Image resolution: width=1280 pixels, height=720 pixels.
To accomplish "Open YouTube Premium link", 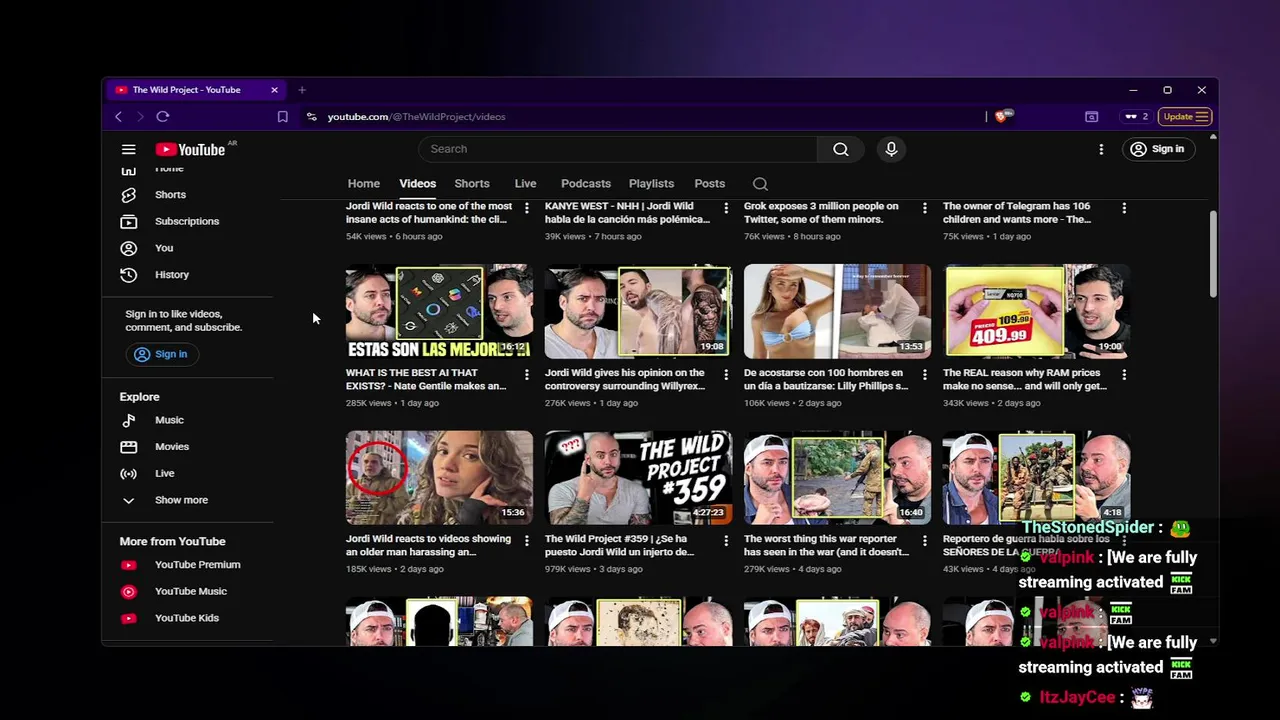I will [x=197, y=565].
